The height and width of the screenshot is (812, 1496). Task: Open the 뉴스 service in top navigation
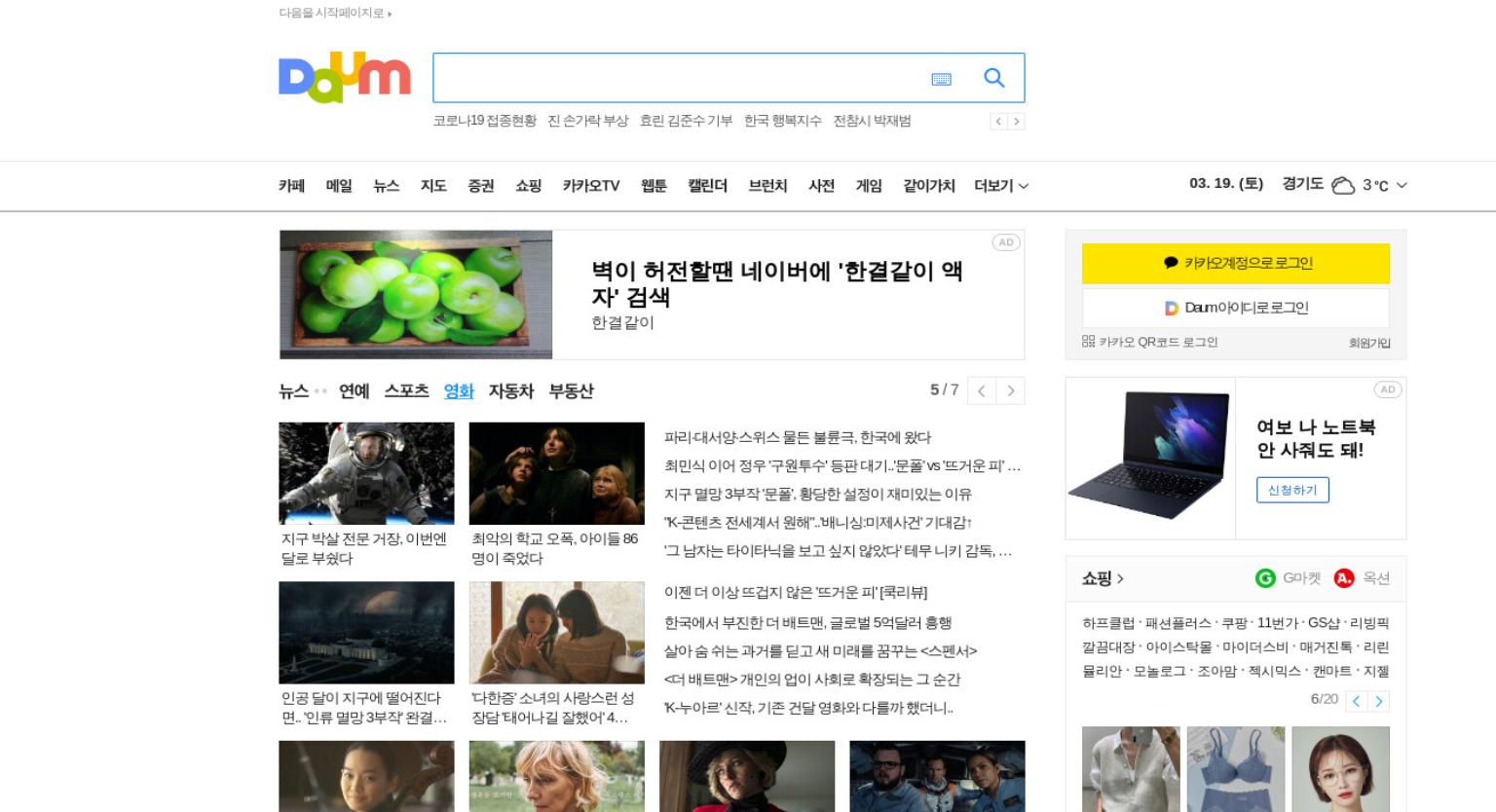point(387,186)
